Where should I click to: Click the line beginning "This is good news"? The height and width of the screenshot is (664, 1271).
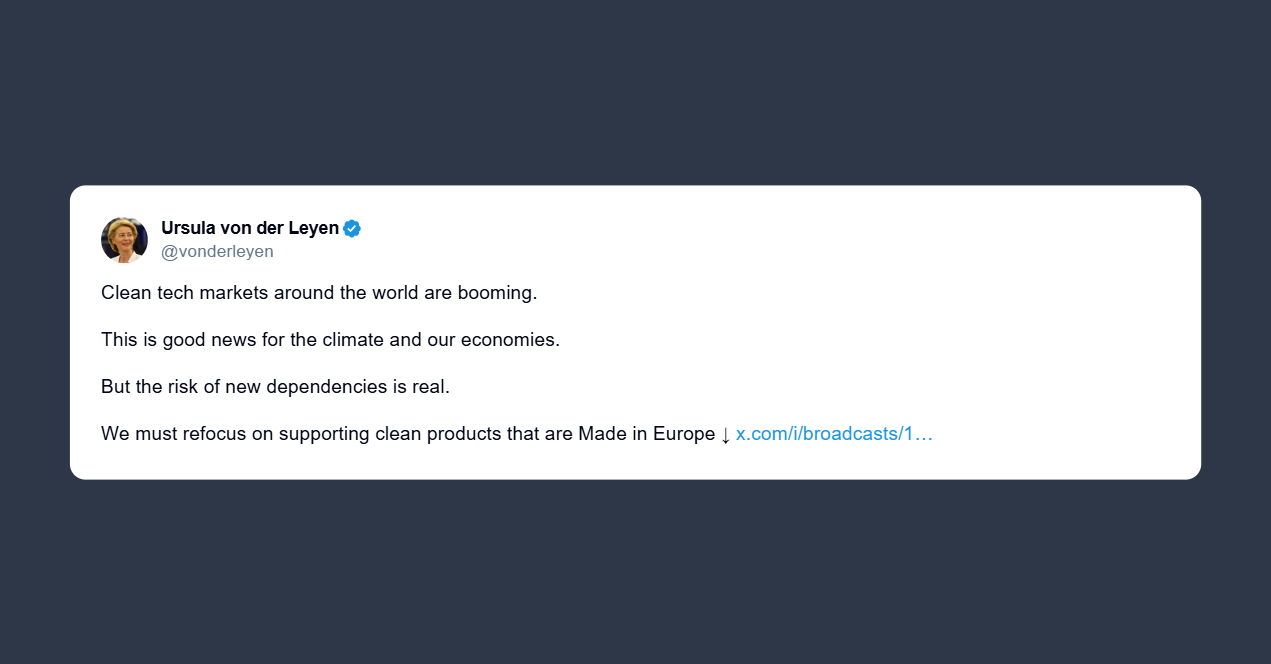tap(330, 340)
